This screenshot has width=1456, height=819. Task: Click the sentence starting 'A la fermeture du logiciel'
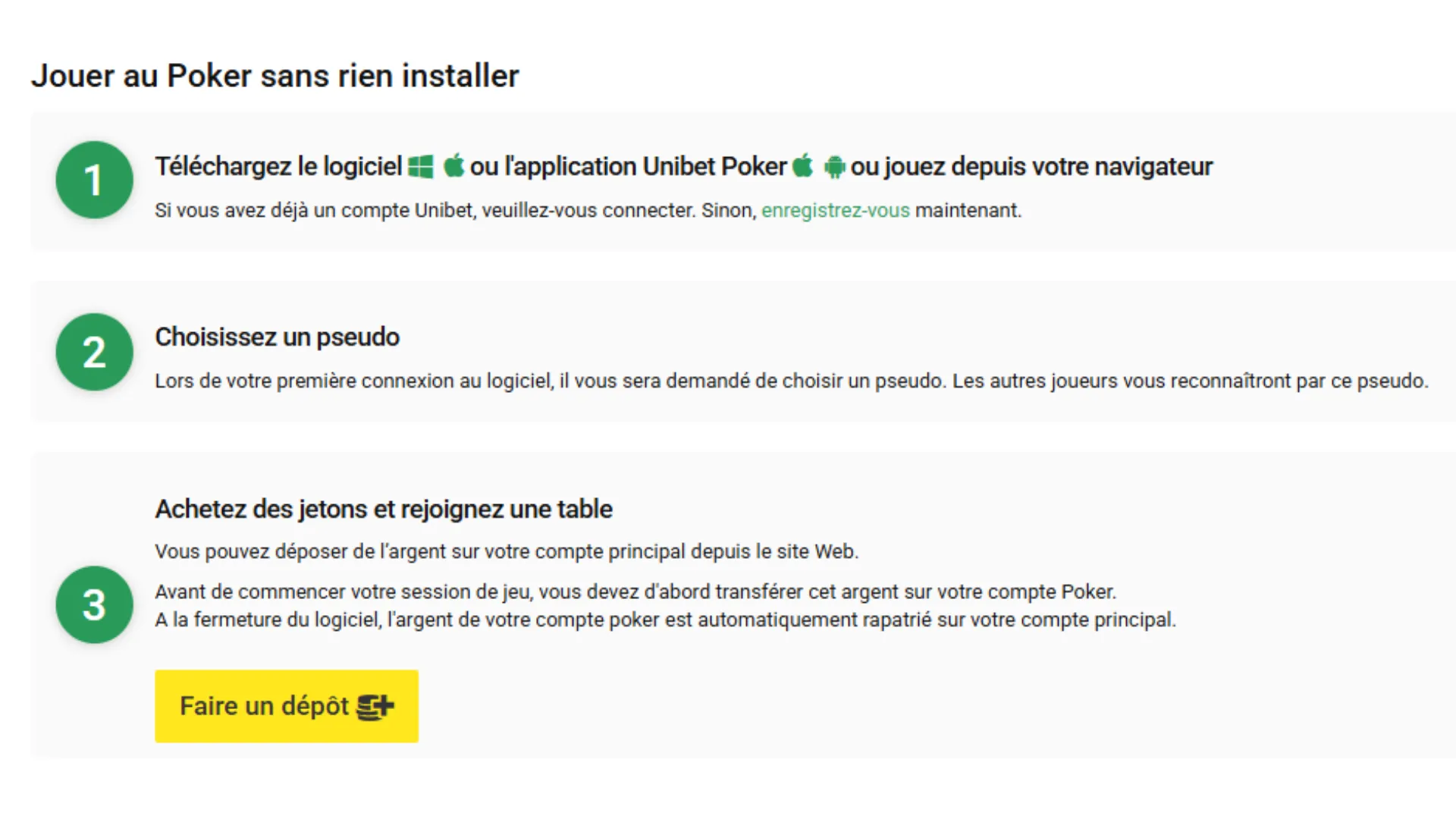click(665, 620)
